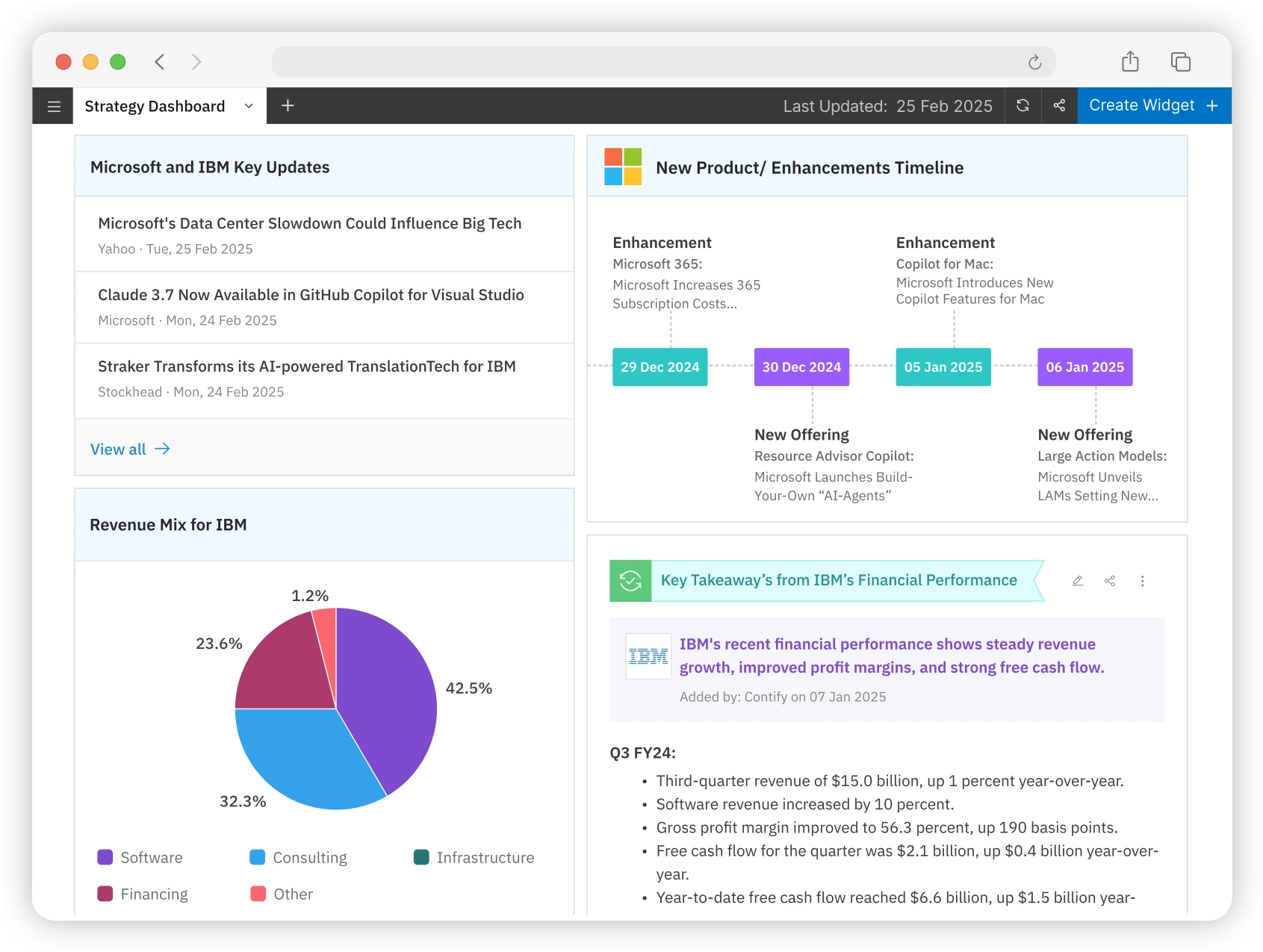Toggle Consulting legend item in chart
The height and width of the screenshot is (952, 1263).
299,857
